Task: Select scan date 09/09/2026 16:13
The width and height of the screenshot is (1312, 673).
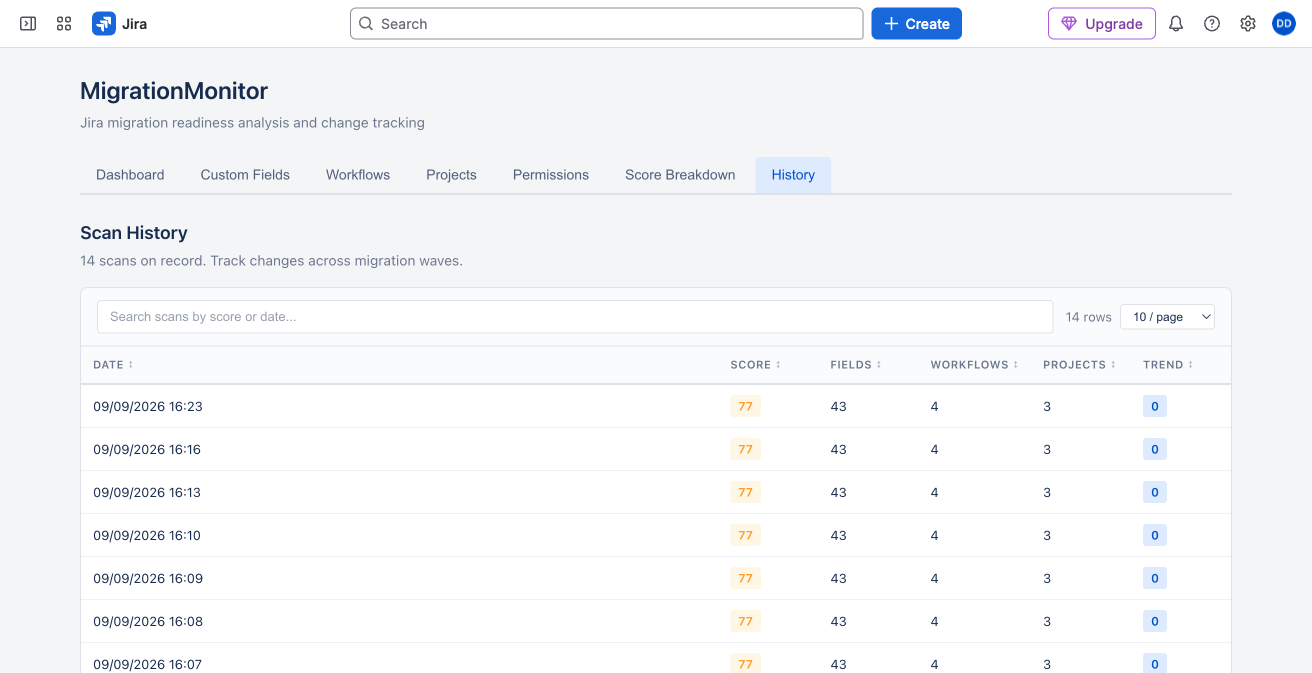Action: point(147,493)
